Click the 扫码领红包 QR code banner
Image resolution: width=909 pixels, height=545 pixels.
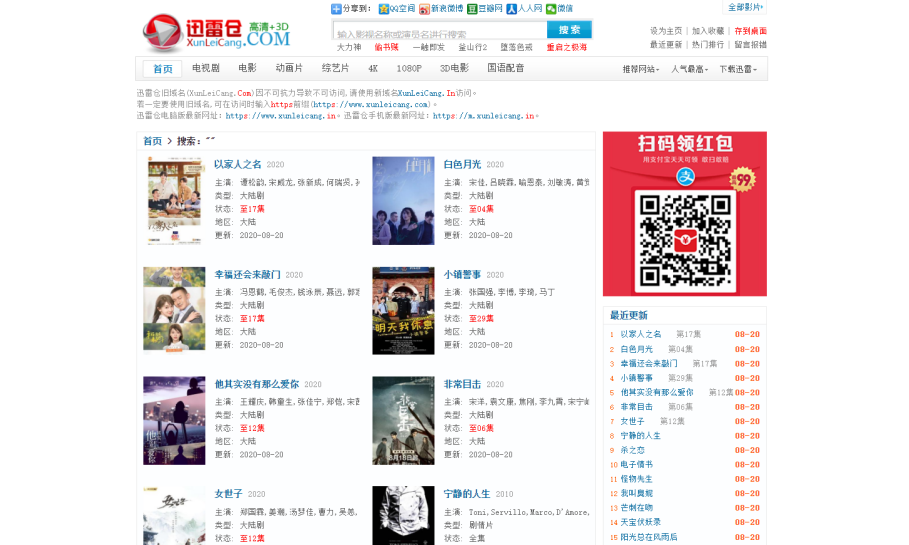pyautogui.click(x=685, y=214)
